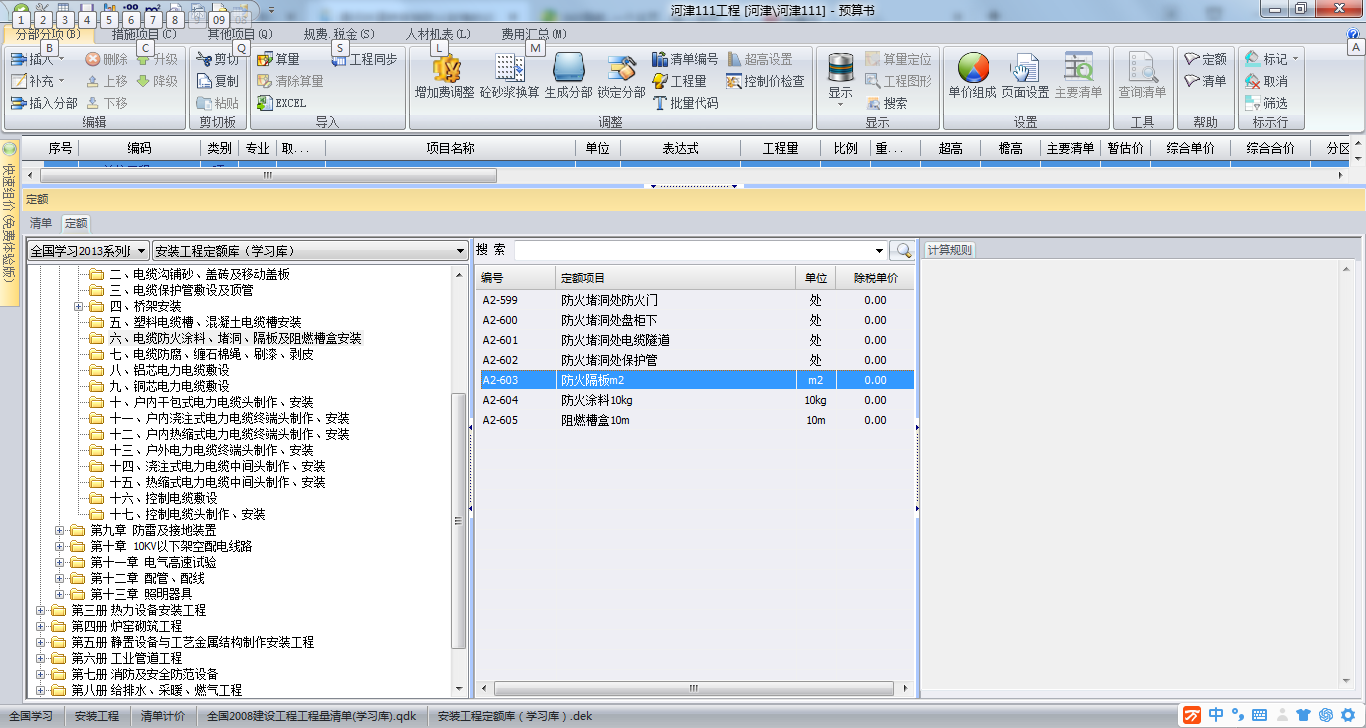This screenshot has width=1366, height=728.
Task: Open 安装工程定额库 combo box
Action: coord(311,250)
